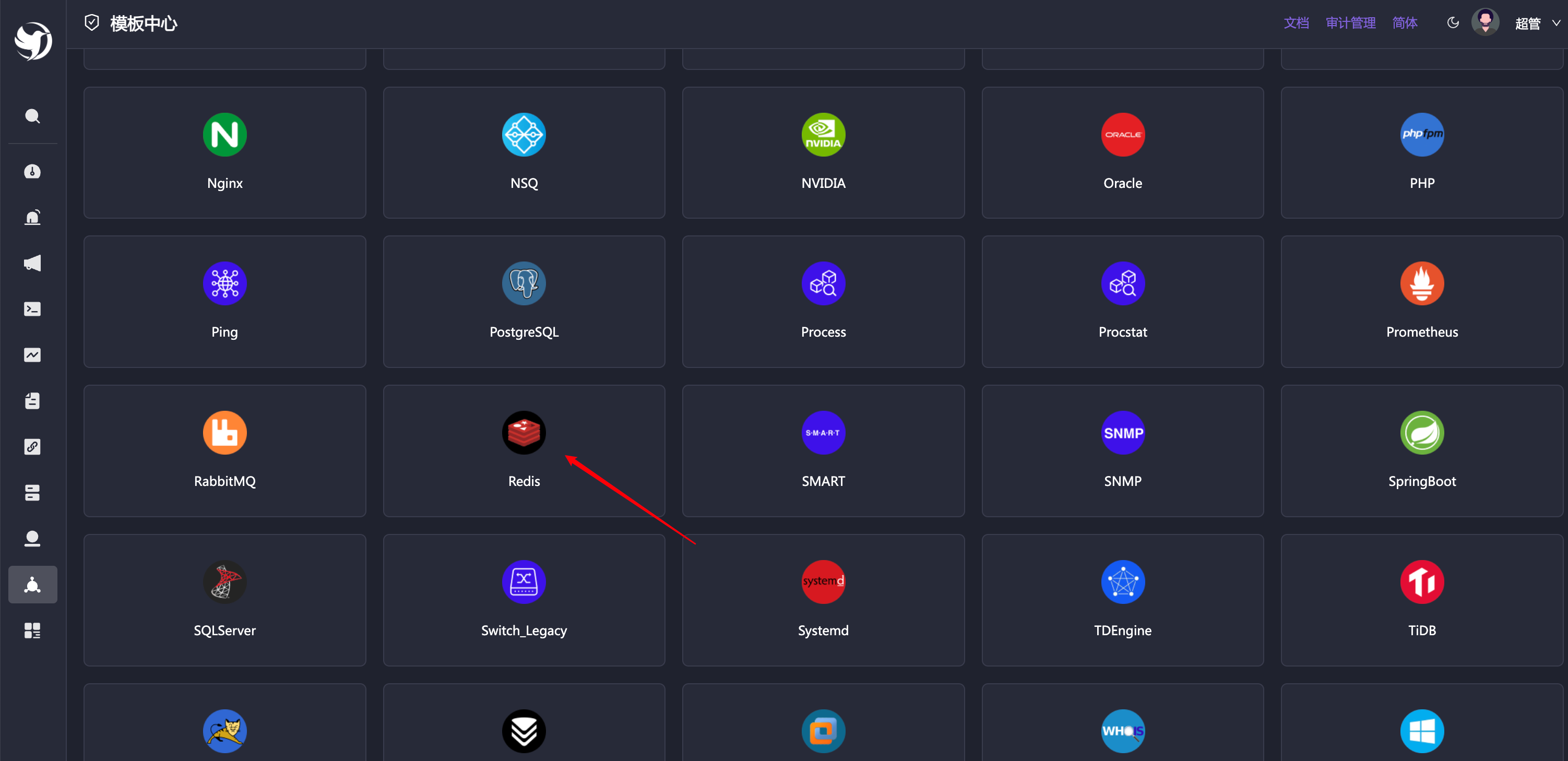
Task: Select the SNMP template icon
Action: (1122, 433)
